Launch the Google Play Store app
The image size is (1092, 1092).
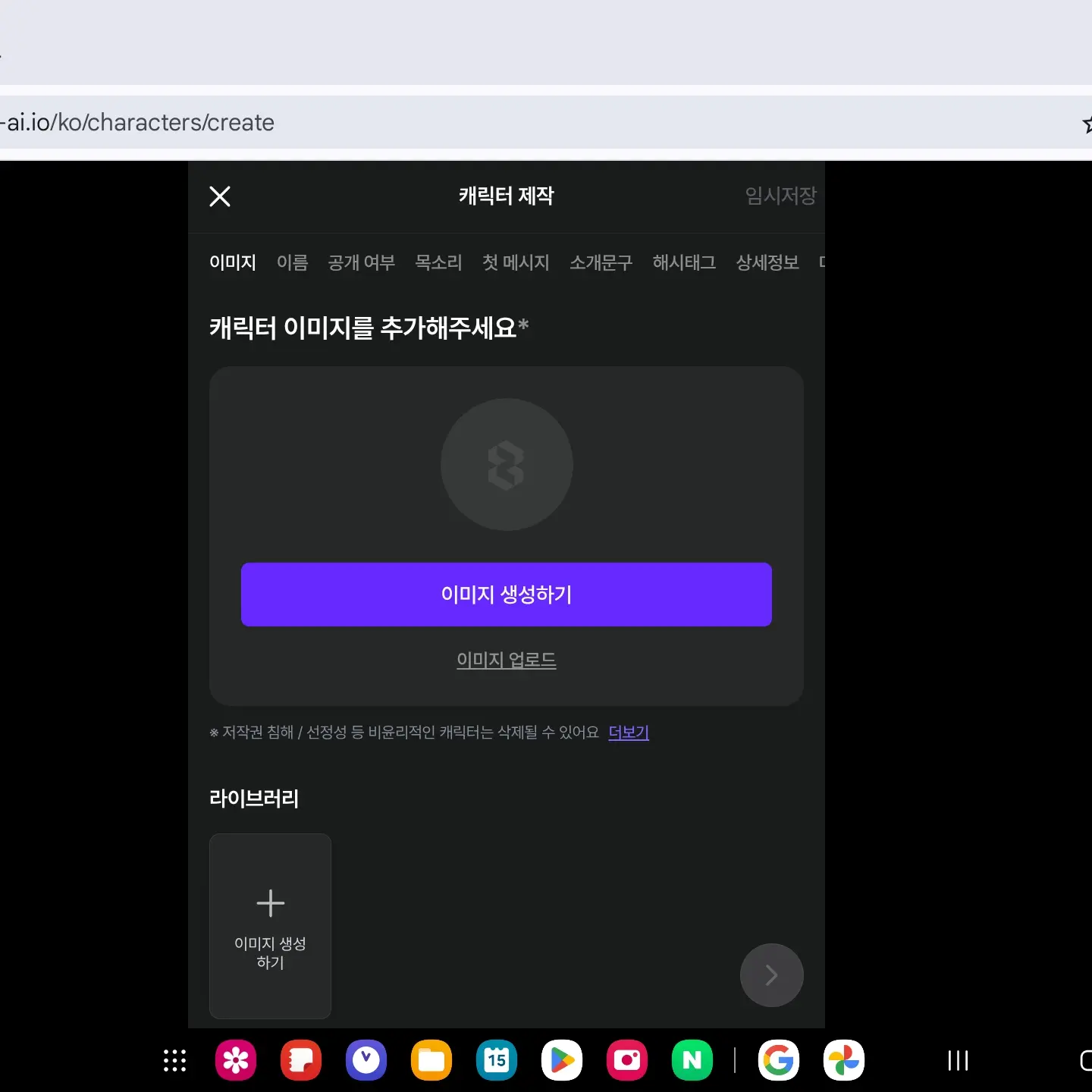click(x=562, y=1060)
